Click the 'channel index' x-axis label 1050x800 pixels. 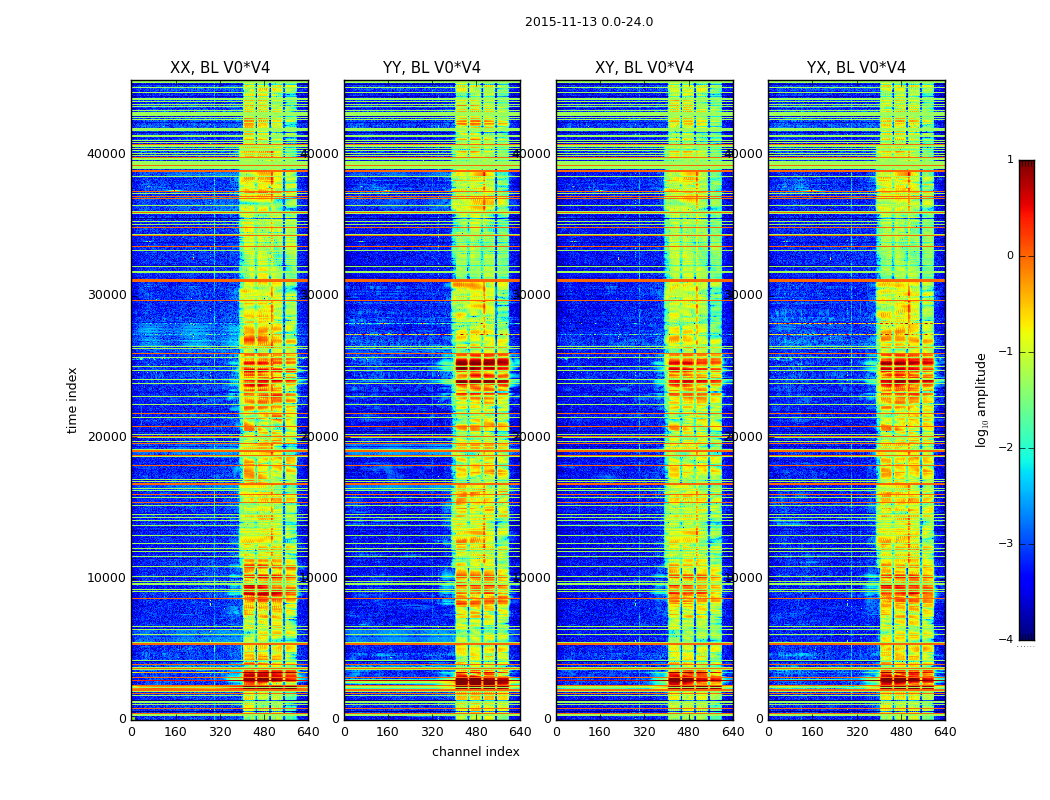[475, 752]
